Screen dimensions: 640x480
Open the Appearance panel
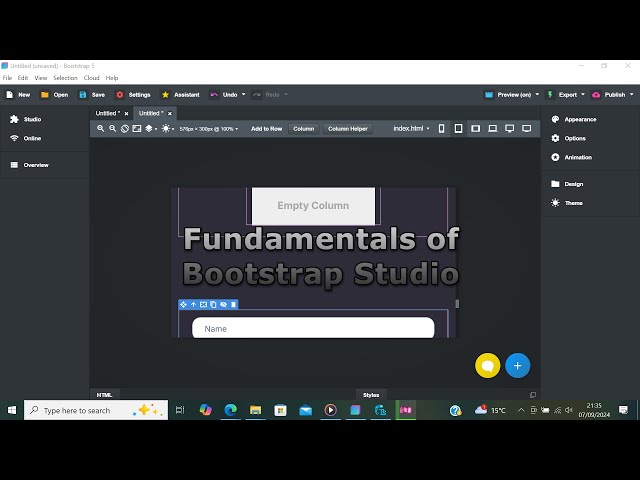point(573,119)
